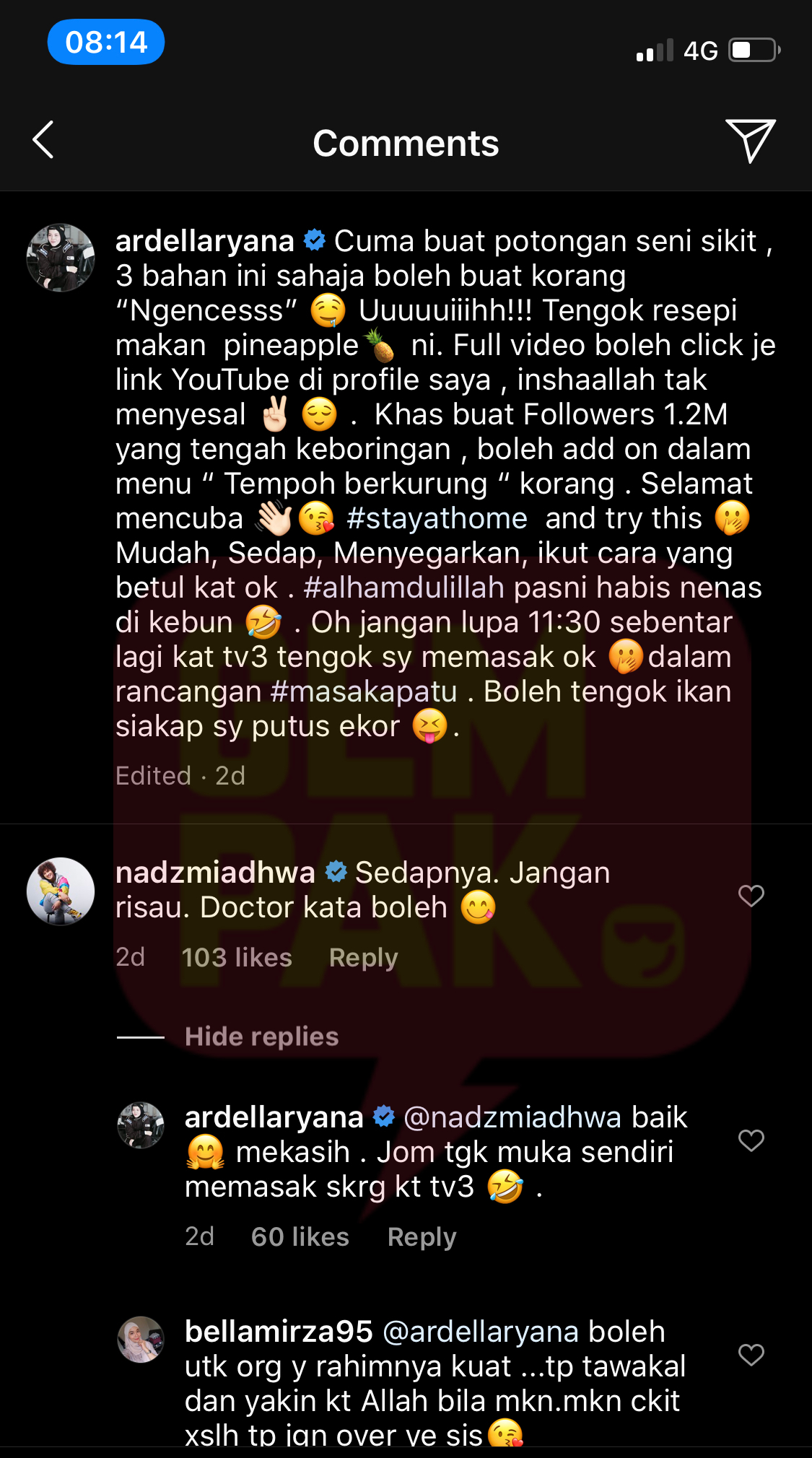Tap the @ardellaryana mention in bellamirza95's reply

click(481, 1332)
